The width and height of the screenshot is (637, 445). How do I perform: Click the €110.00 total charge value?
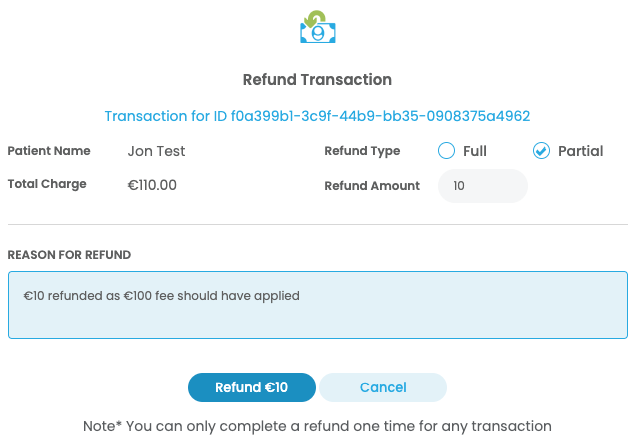(x=152, y=185)
